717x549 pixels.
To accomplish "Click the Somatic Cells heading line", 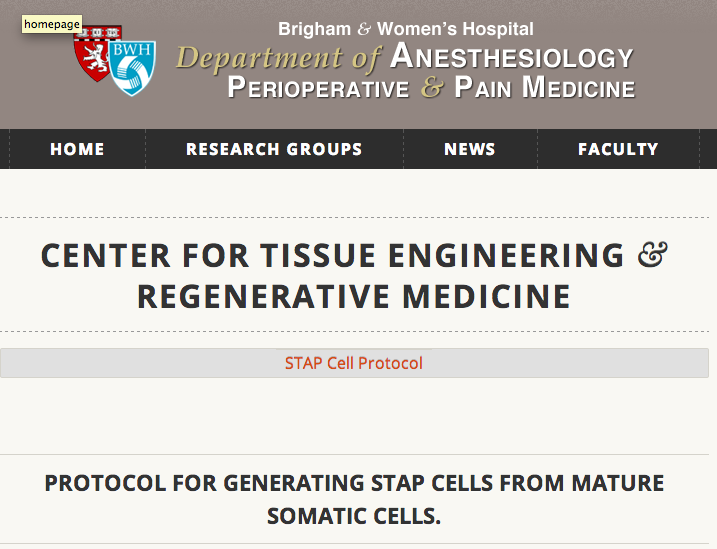I will click(354, 516).
